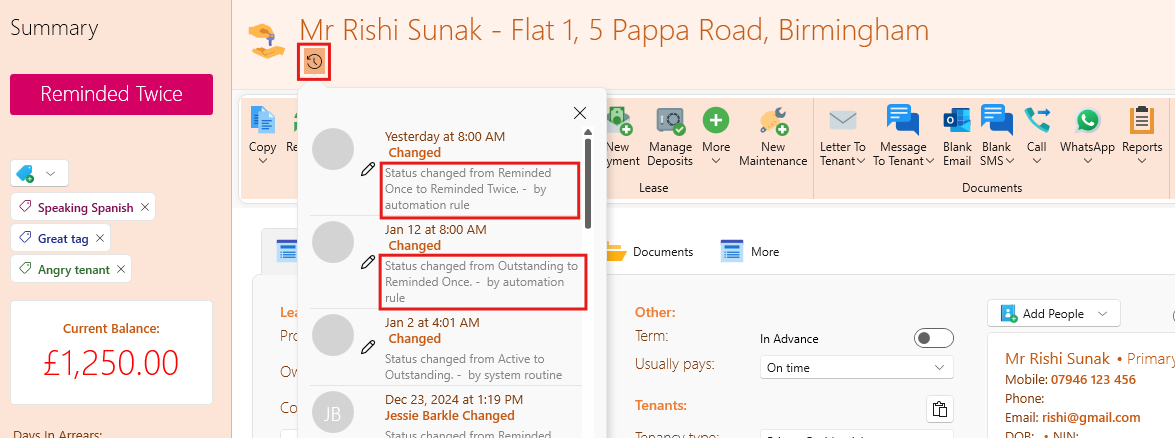
Task: Open Letter To Tenant envelope icon
Action: pyautogui.click(x=842, y=120)
